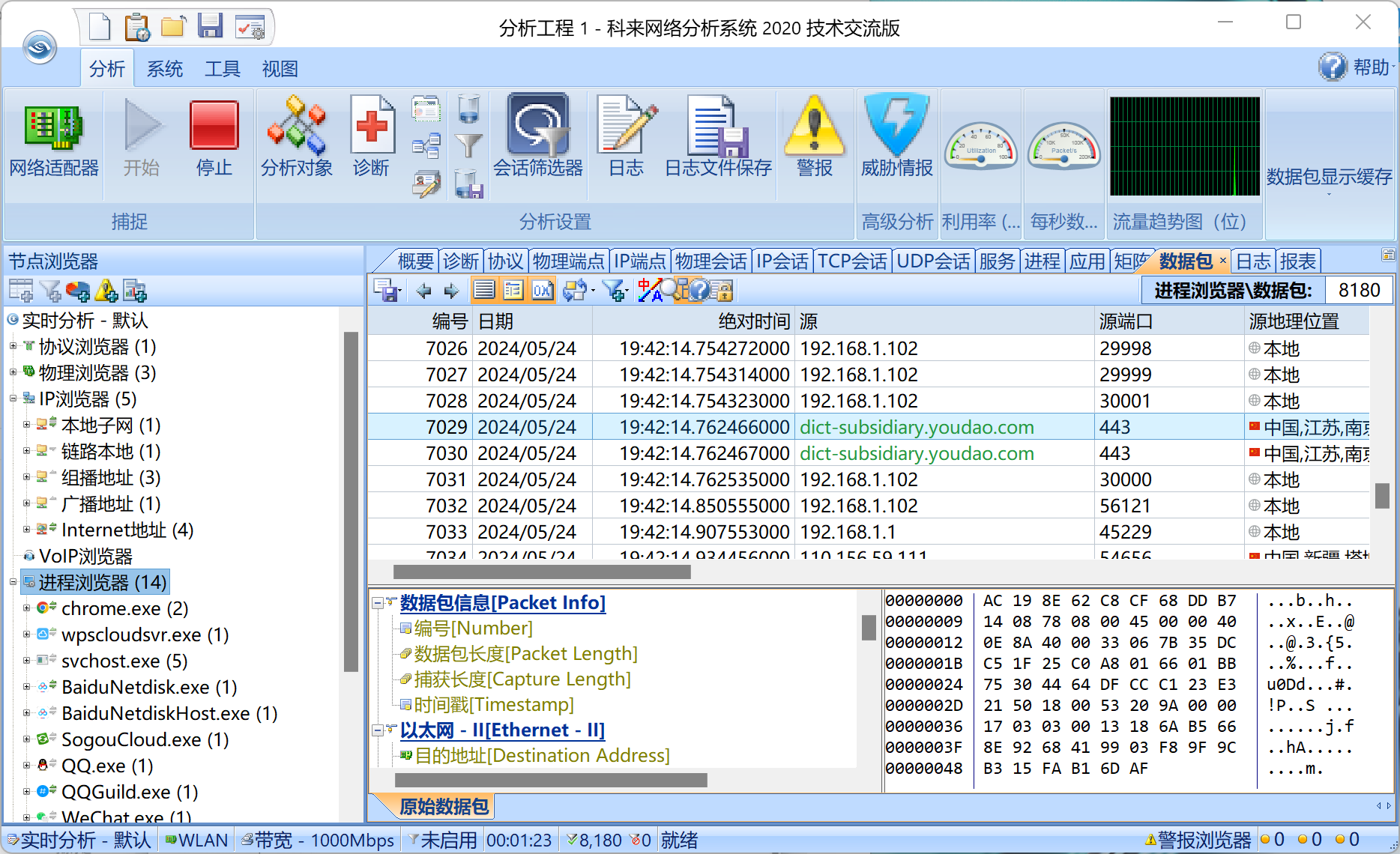The width and height of the screenshot is (1400, 854).
Task: Toggle the hex pane view button
Action: click(x=543, y=291)
